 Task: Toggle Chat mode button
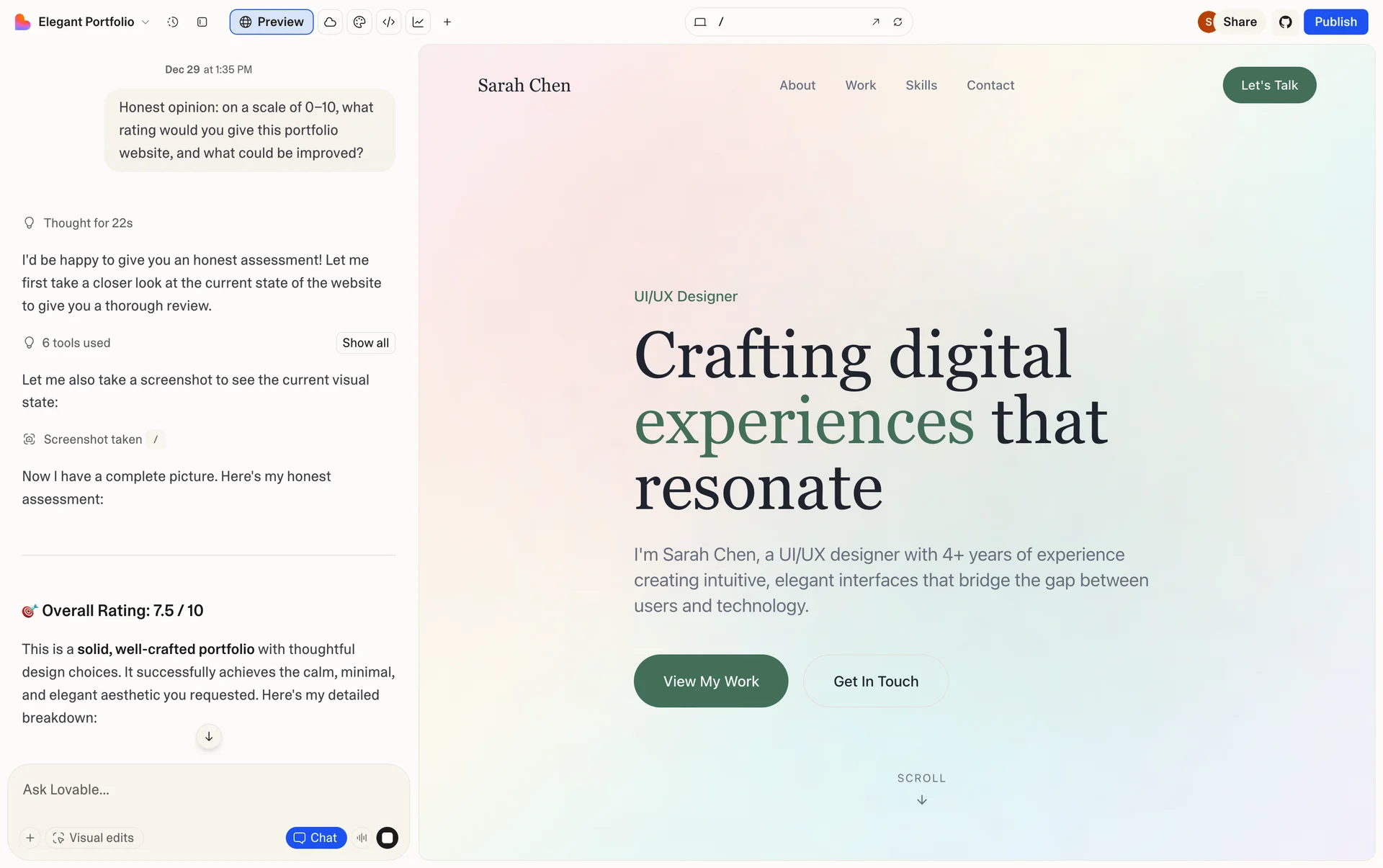315,838
